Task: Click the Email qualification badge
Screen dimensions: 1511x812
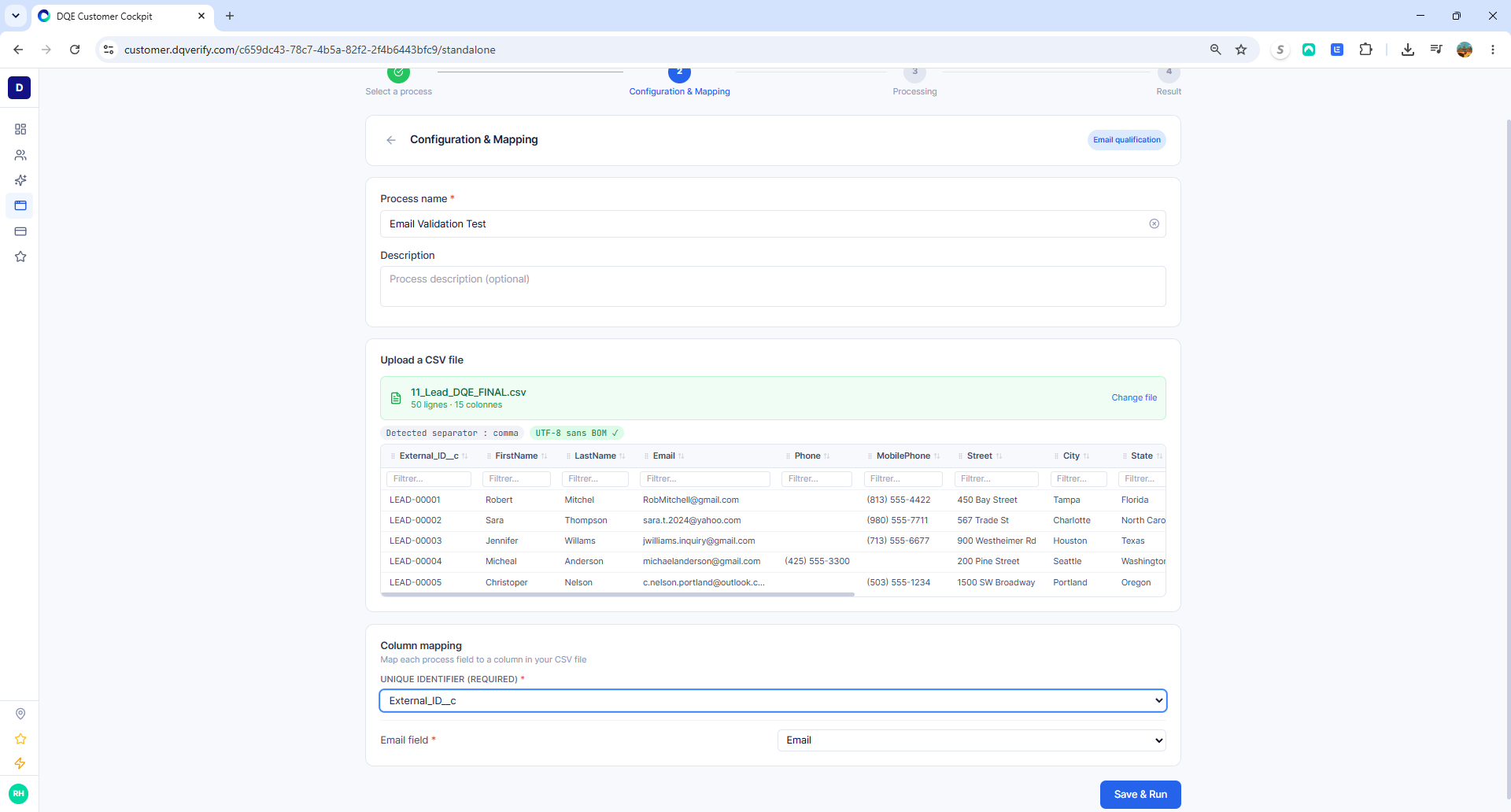Action: pyautogui.click(x=1127, y=140)
